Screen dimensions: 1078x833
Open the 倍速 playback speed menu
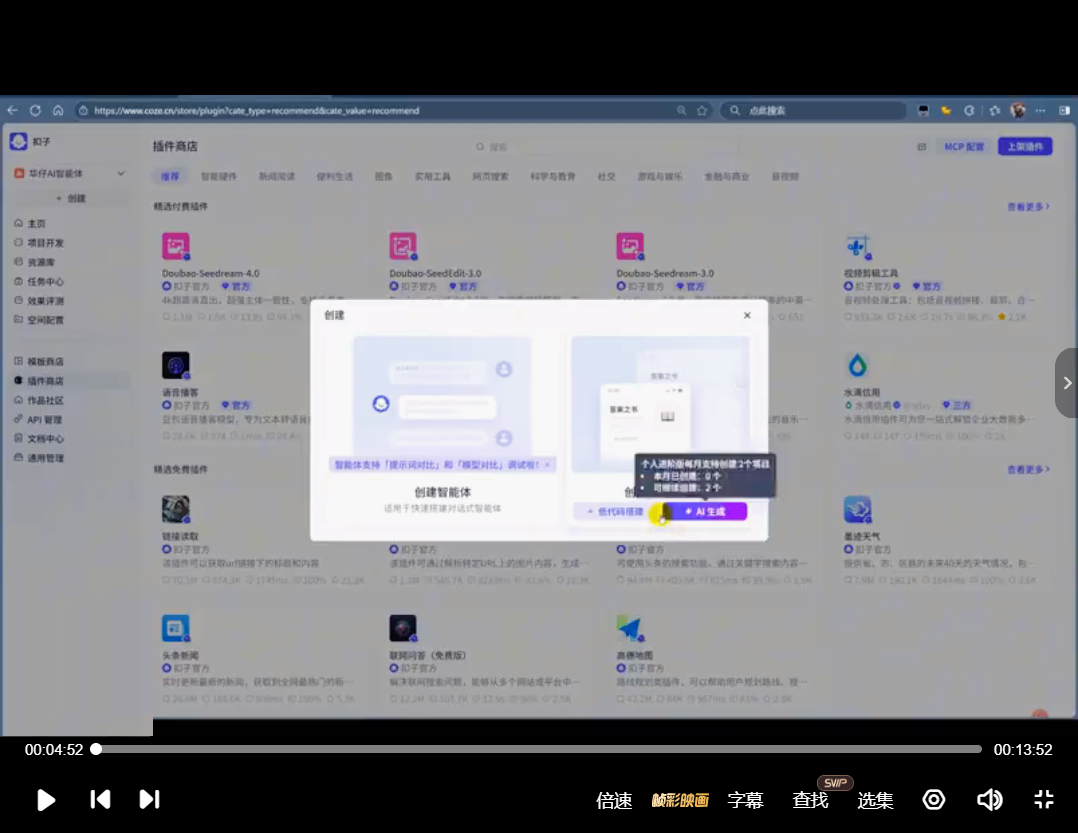pyautogui.click(x=614, y=800)
